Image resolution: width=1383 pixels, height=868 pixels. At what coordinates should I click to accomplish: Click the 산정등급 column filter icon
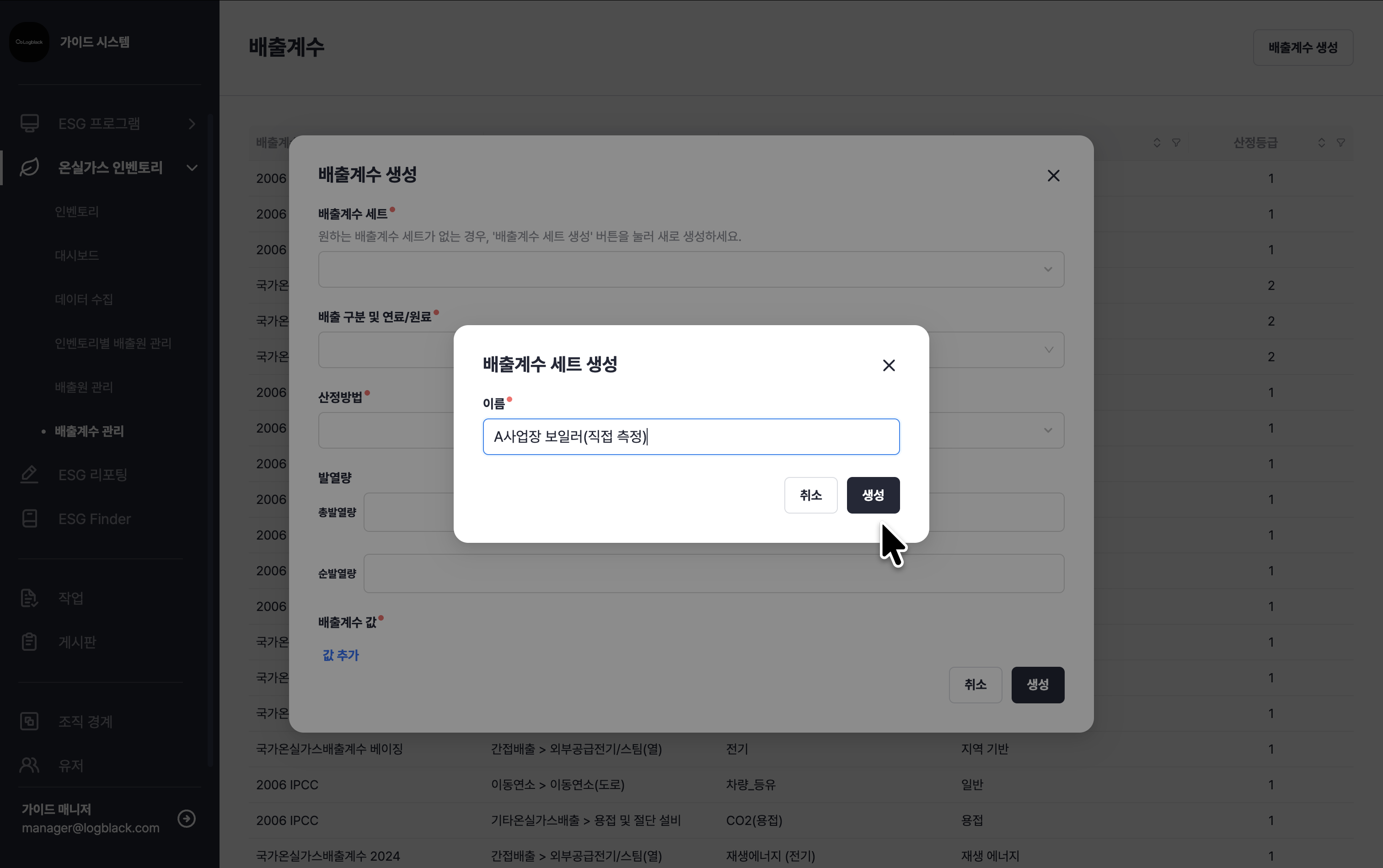pos(1341,142)
